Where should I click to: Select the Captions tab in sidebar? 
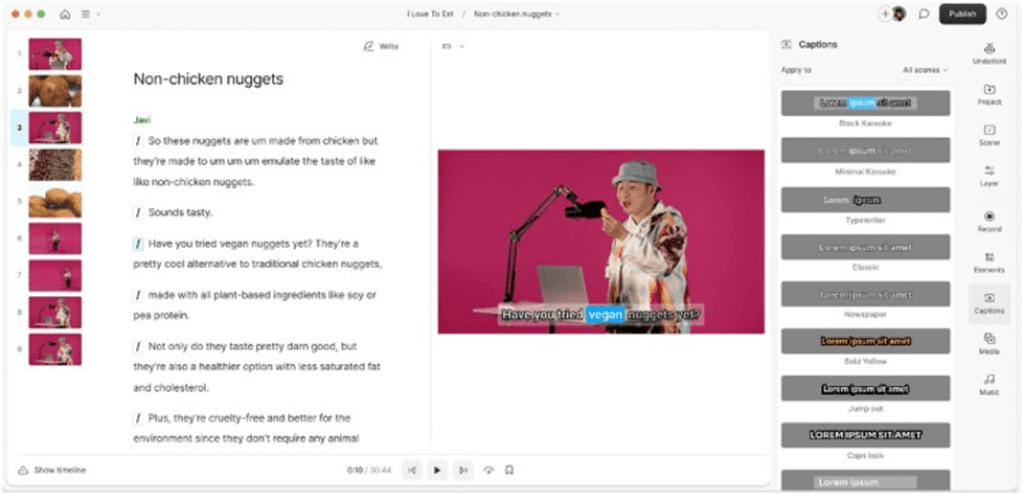tap(989, 304)
